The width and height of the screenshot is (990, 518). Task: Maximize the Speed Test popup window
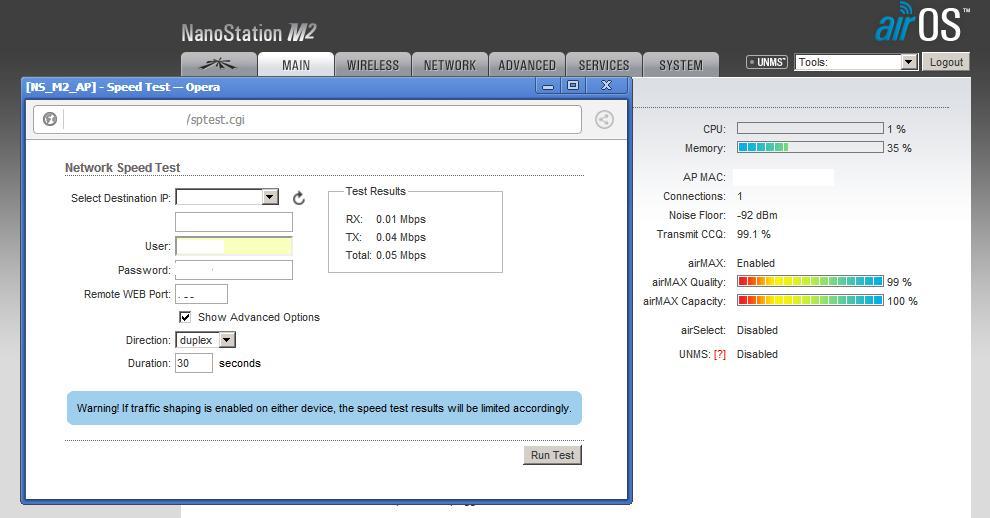pos(573,86)
